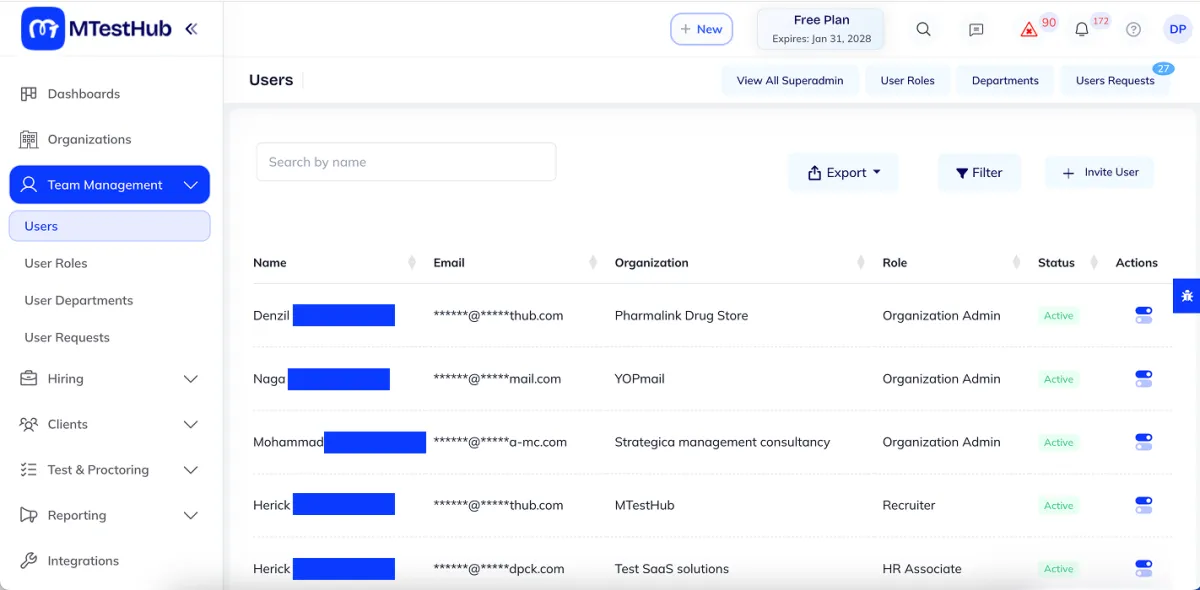The width and height of the screenshot is (1200, 590).
Task: Click the Clients people icon
Action: (x=29, y=424)
